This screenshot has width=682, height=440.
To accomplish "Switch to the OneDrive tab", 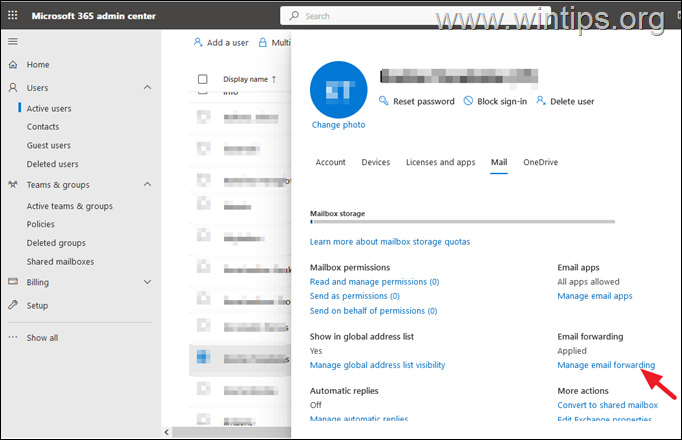I will [541, 162].
